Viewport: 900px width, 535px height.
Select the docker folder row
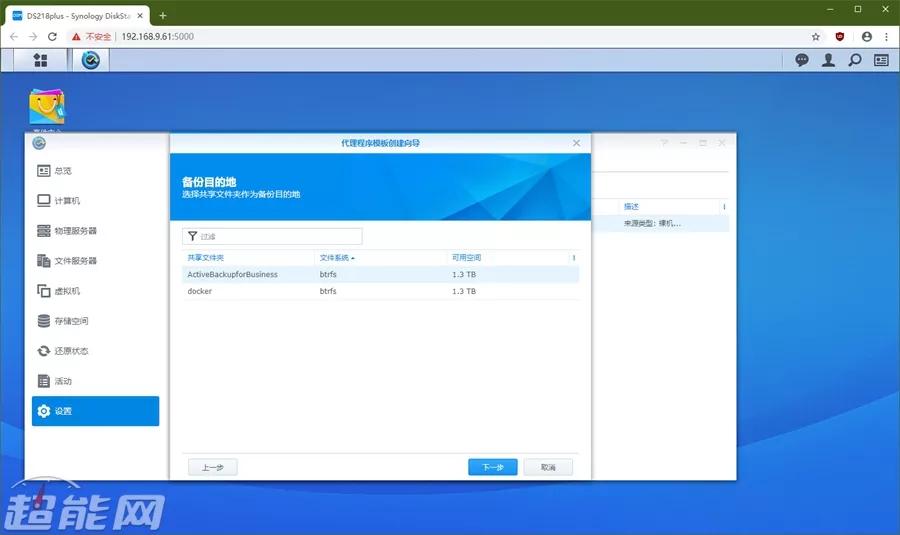coord(380,291)
